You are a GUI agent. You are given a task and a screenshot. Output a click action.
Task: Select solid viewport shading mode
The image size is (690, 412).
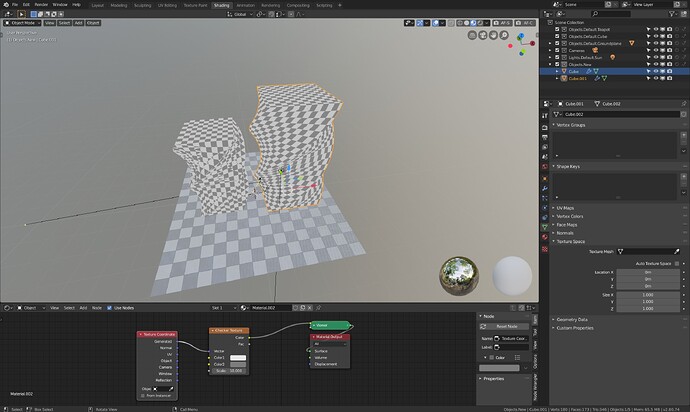466,23
